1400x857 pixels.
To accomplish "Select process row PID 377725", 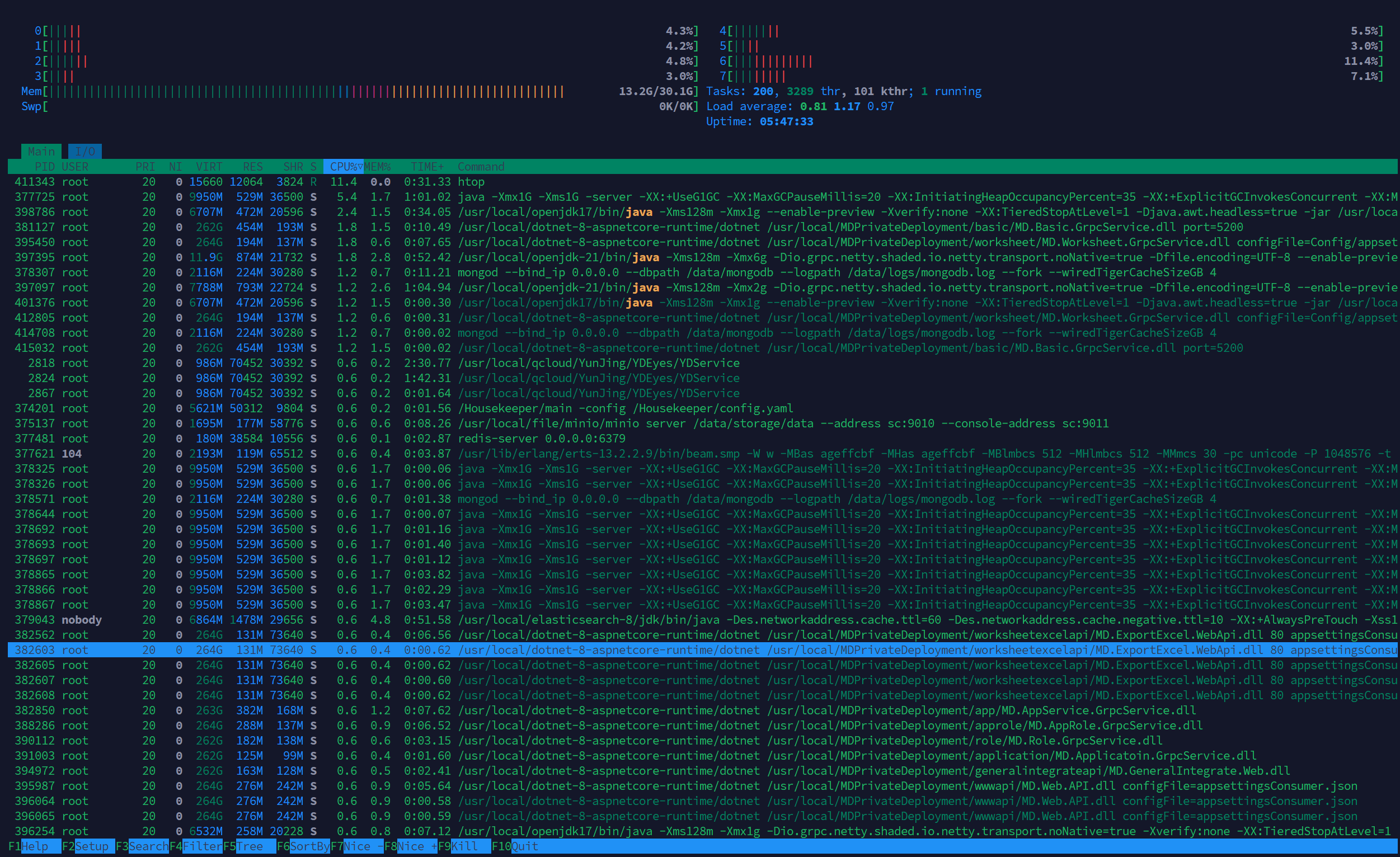I will point(702,197).
